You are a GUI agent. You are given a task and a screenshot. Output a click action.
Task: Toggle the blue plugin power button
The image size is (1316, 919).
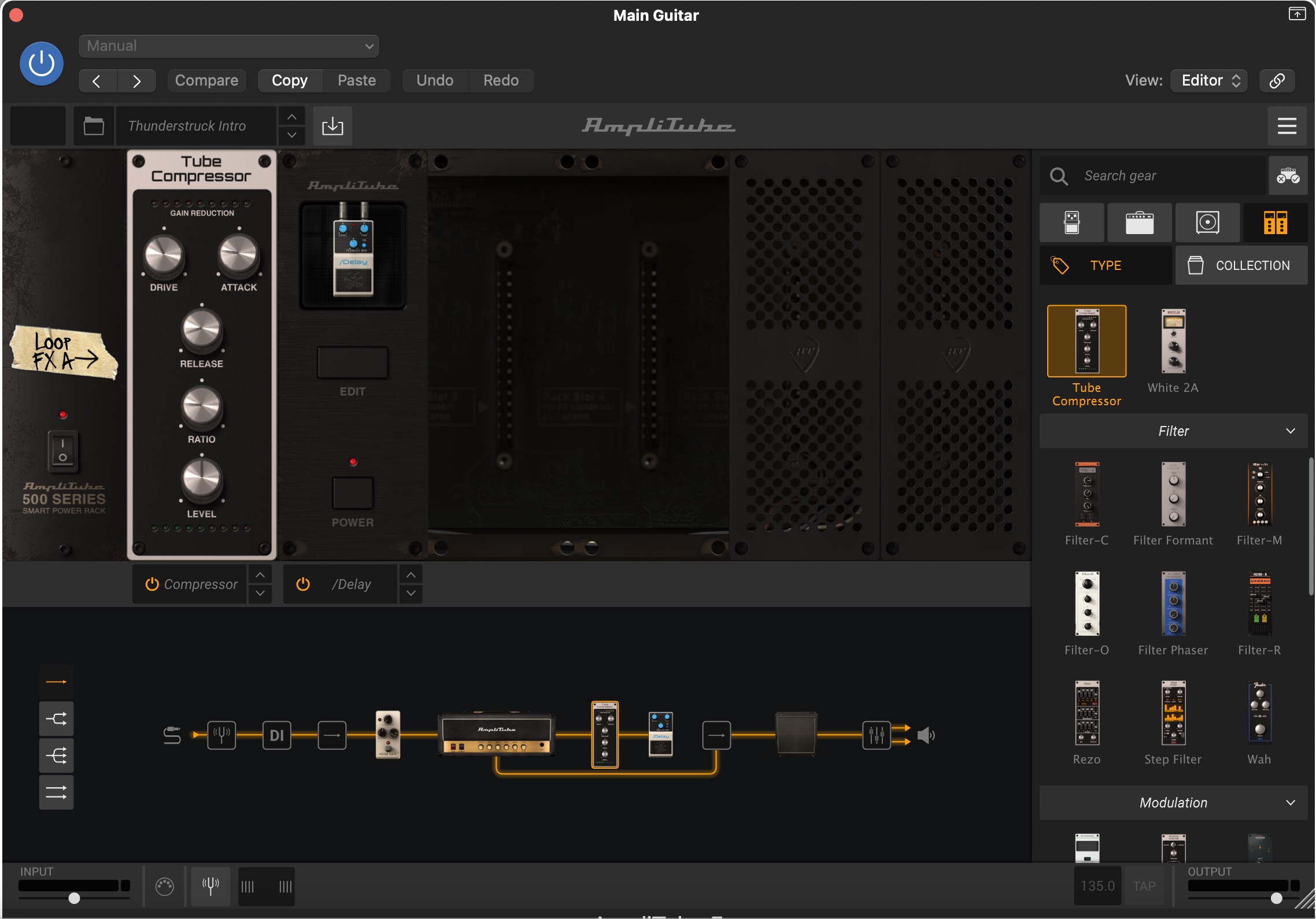pyautogui.click(x=42, y=64)
